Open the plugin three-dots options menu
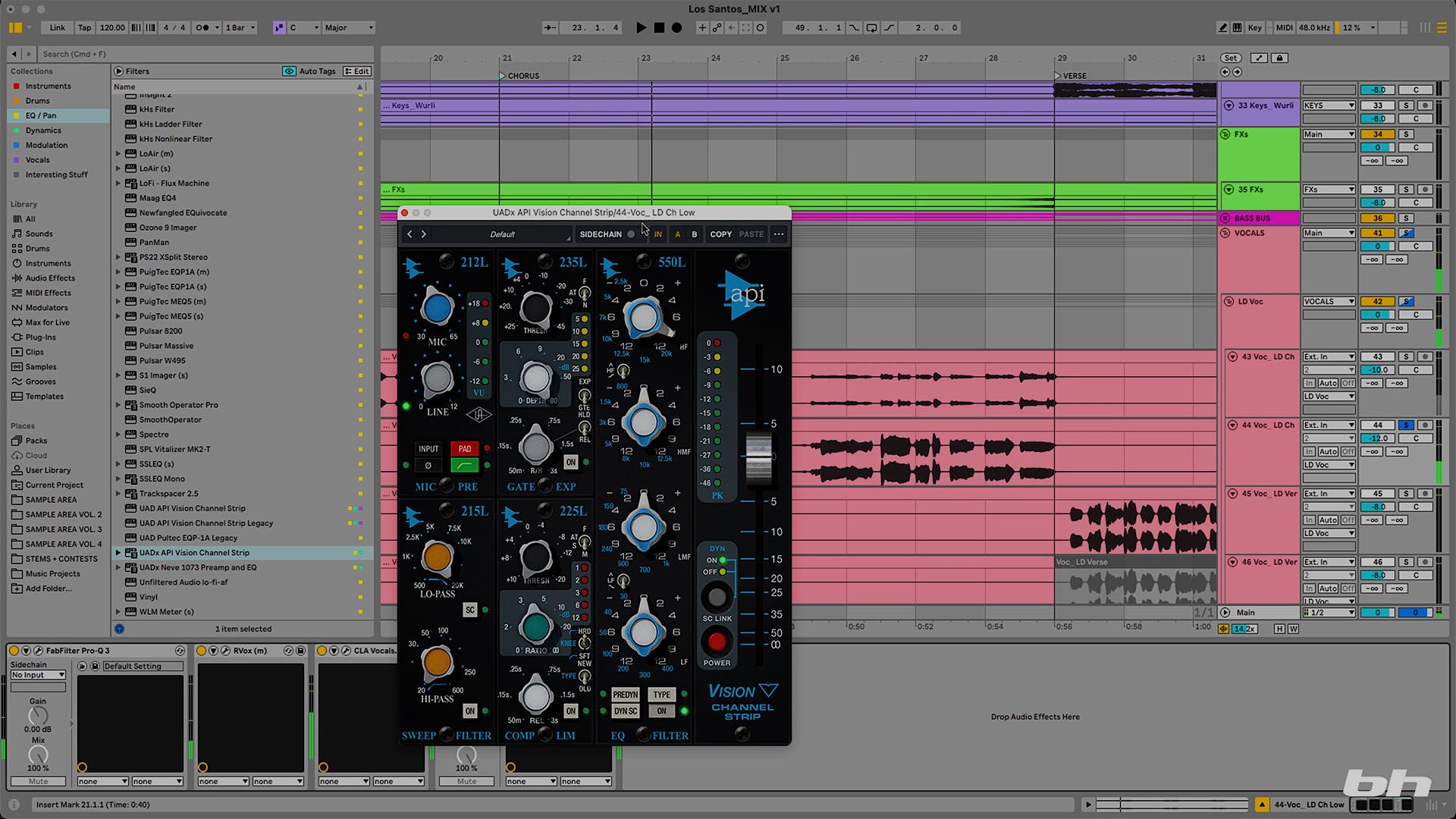The image size is (1456, 819). click(779, 234)
